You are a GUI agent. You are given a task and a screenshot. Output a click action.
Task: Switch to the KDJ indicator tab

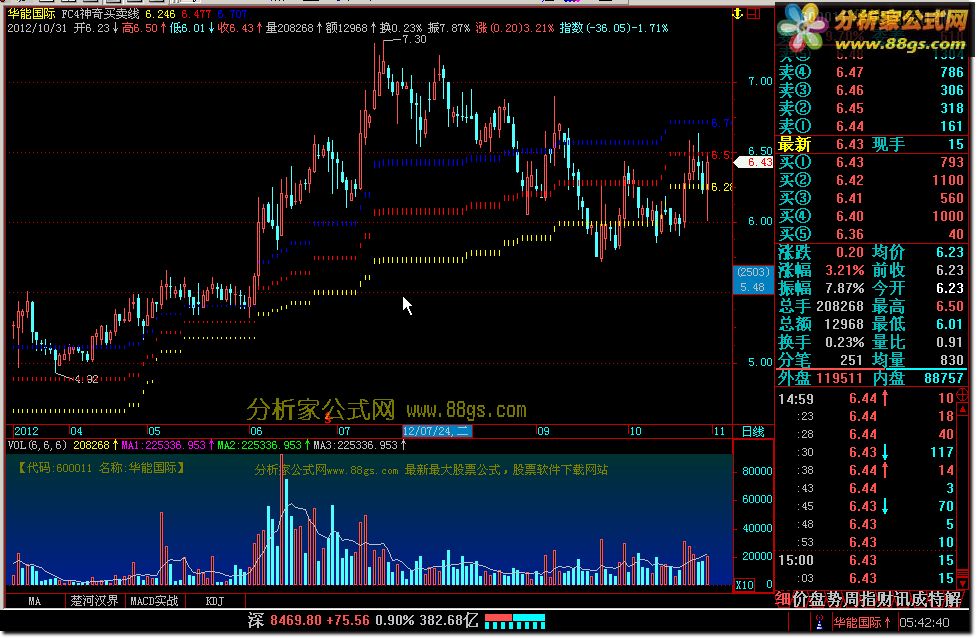point(214,601)
